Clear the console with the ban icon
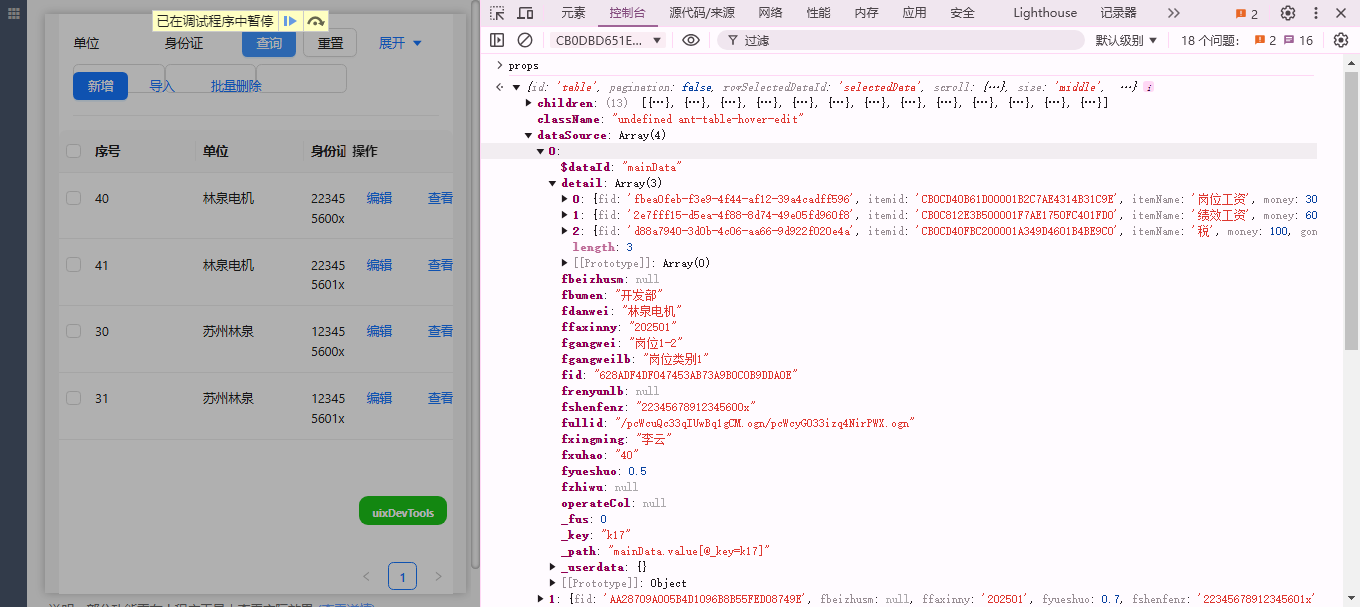The image size is (1360, 607). coord(525,40)
